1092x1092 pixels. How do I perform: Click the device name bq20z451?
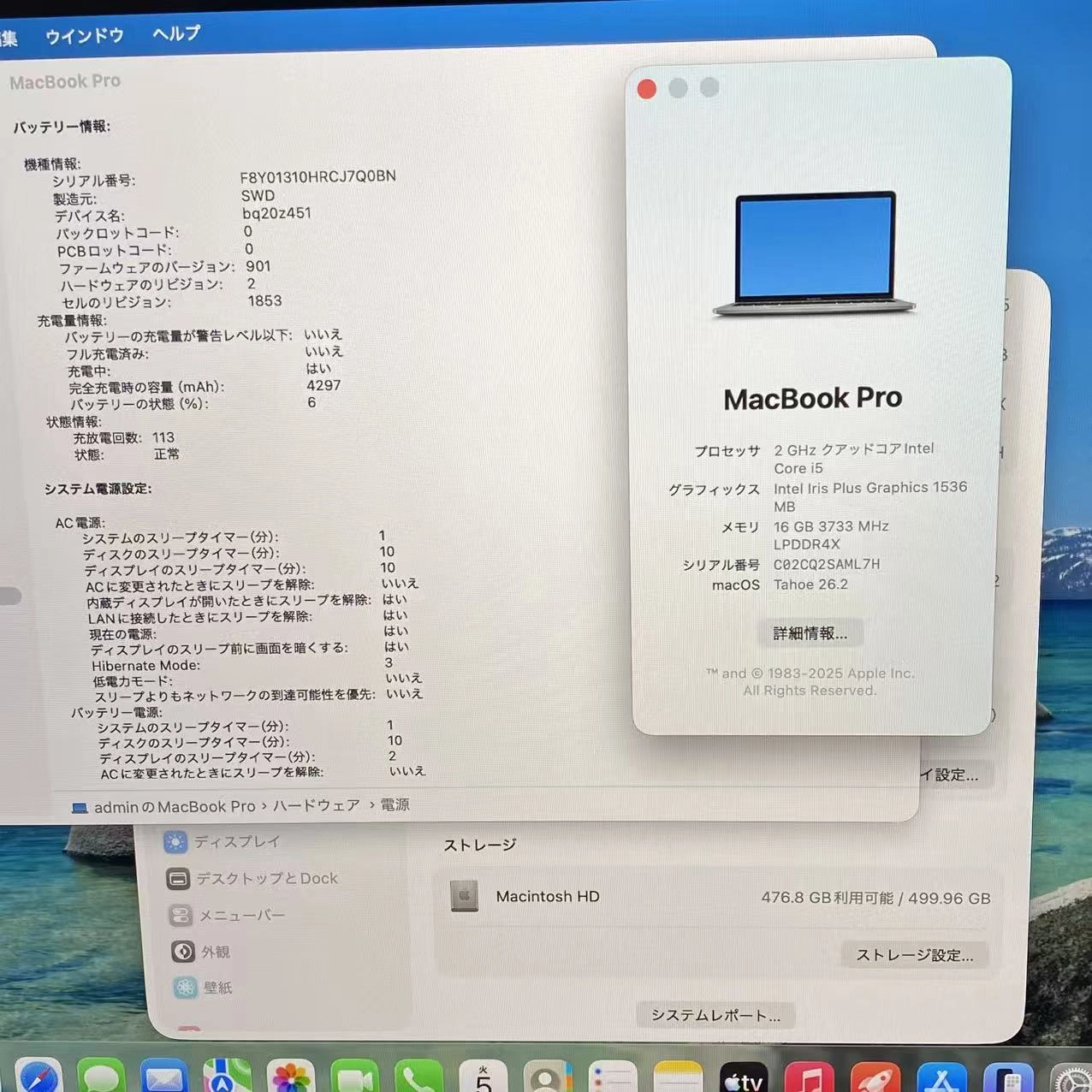point(276,213)
